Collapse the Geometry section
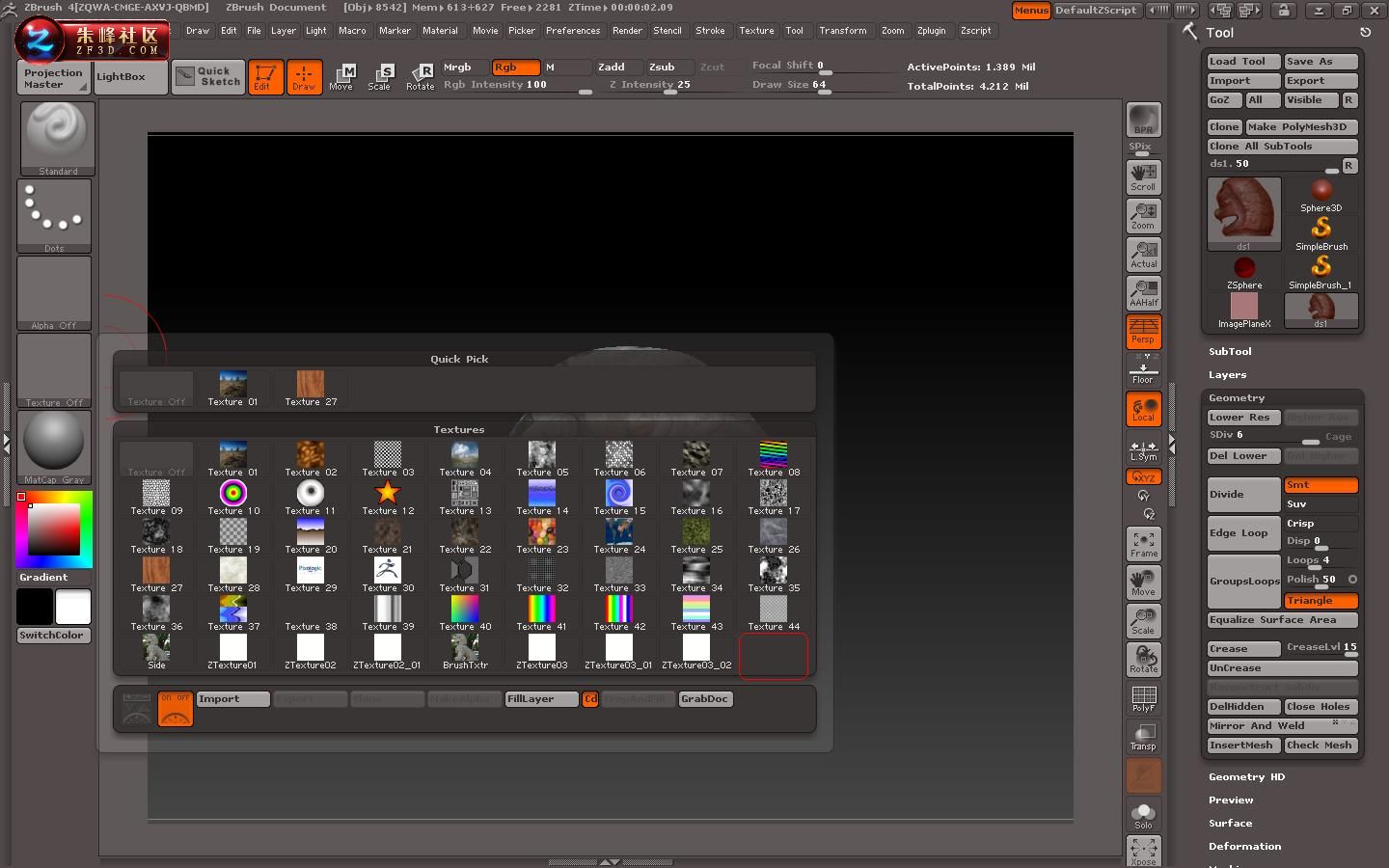Screen dimensions: 1389x868 (x=1237, y=398)
